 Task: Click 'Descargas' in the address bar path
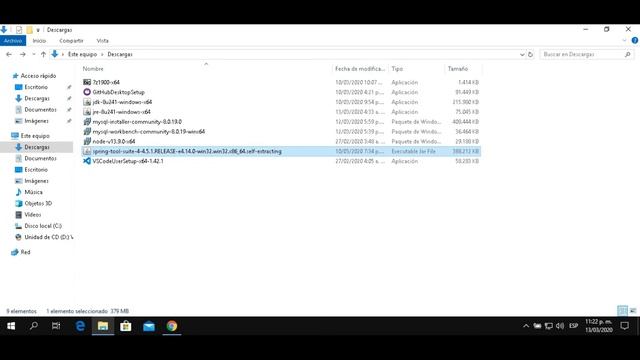coord(120,54)
